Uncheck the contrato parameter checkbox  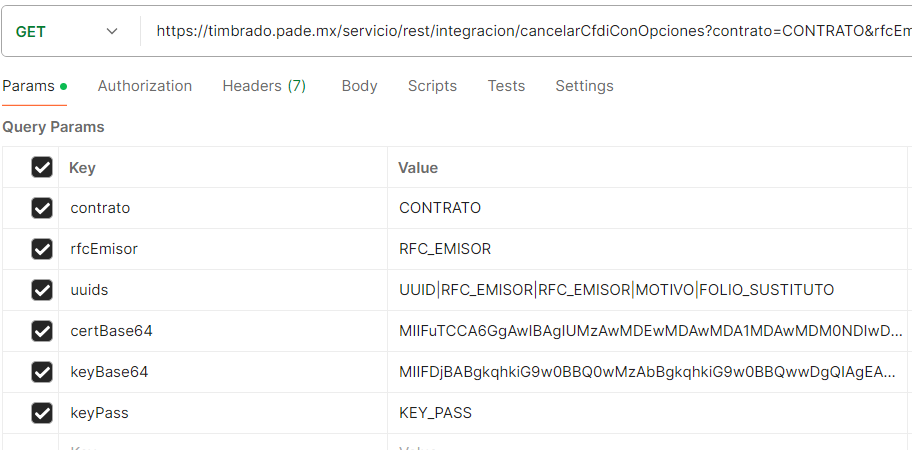point(42,208)
